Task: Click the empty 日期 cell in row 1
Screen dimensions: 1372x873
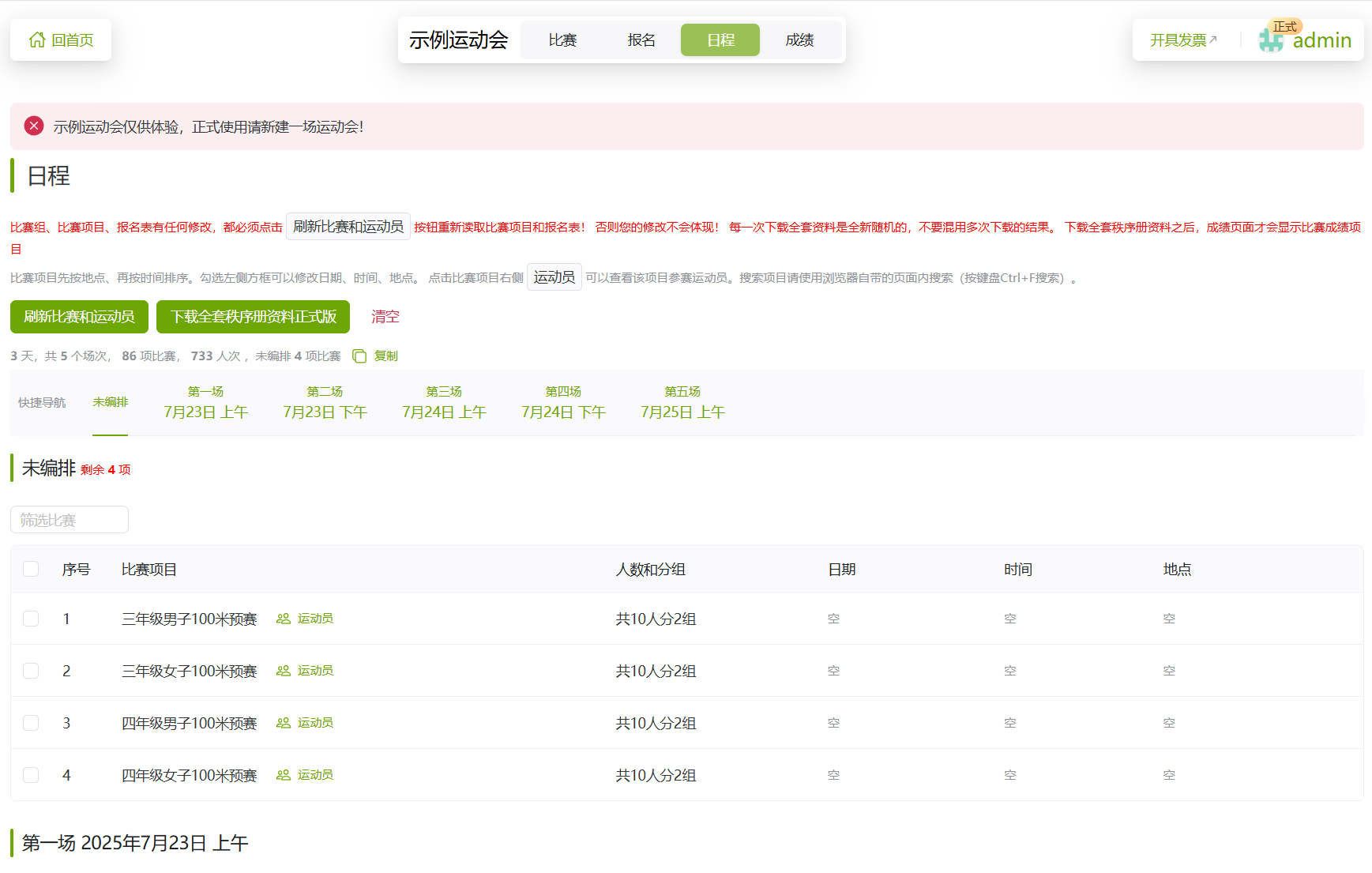Action: (x=834, y=619)
